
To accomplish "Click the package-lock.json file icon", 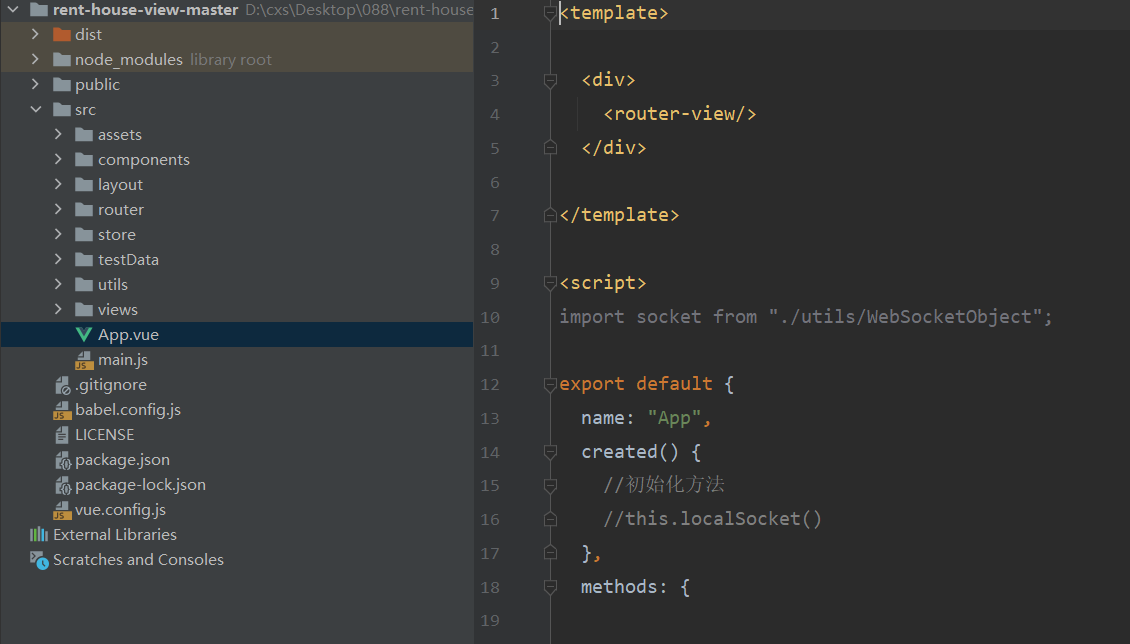I will click(63, 486).
